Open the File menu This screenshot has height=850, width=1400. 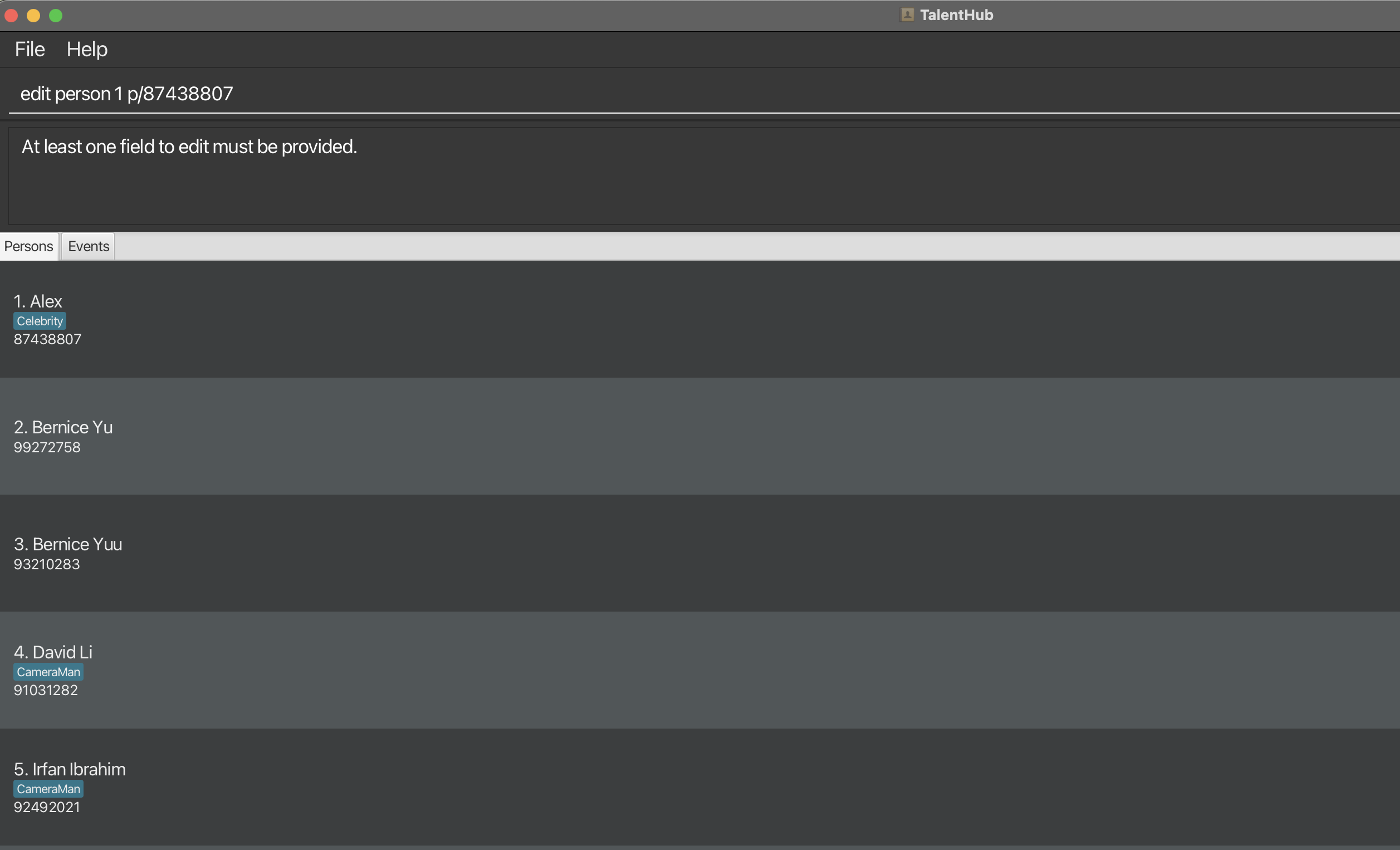coord(30,50)
